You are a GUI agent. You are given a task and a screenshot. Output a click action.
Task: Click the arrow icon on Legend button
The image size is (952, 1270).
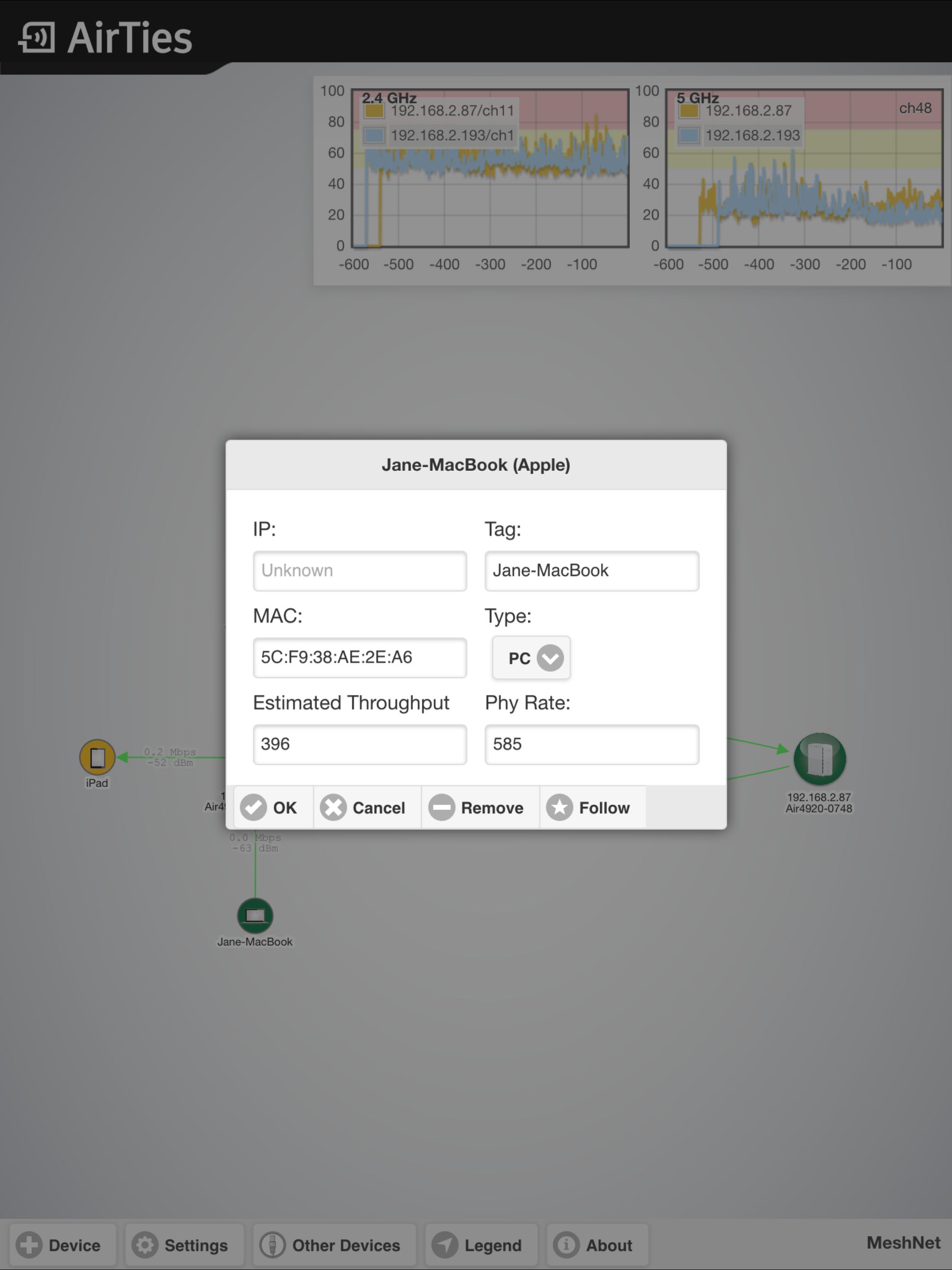tap(445, 1245)
